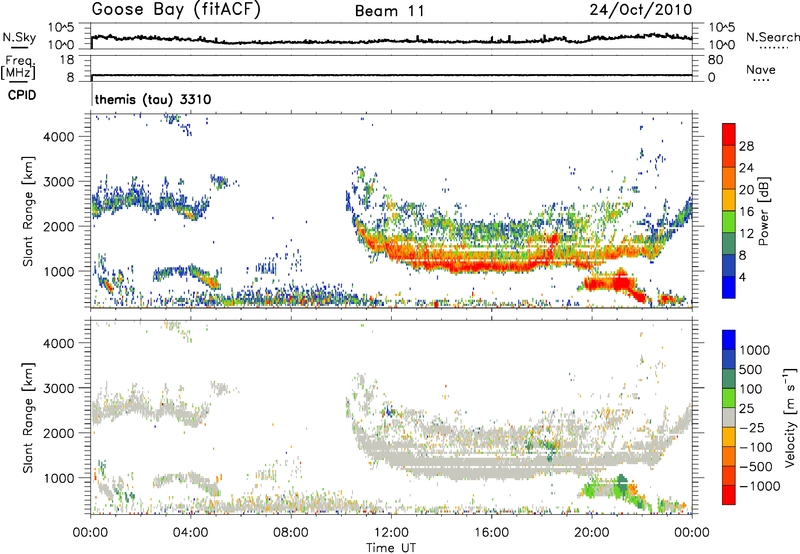Click the "12" label on the power scale
Screen dimensions: 800x554
(746, 234)
